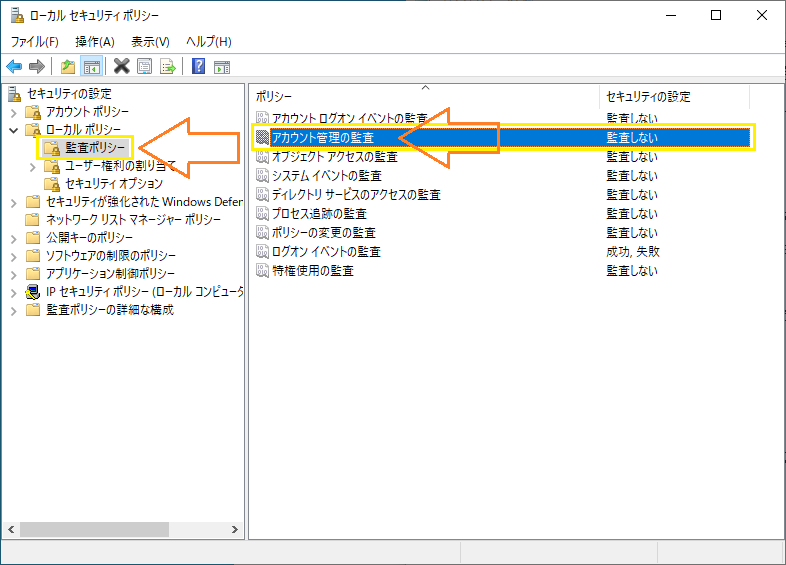Image resolution: width=786 pixels, height=565 pixels.
Task: Open the ファイル(F) menu
Action: coord(35,42)
